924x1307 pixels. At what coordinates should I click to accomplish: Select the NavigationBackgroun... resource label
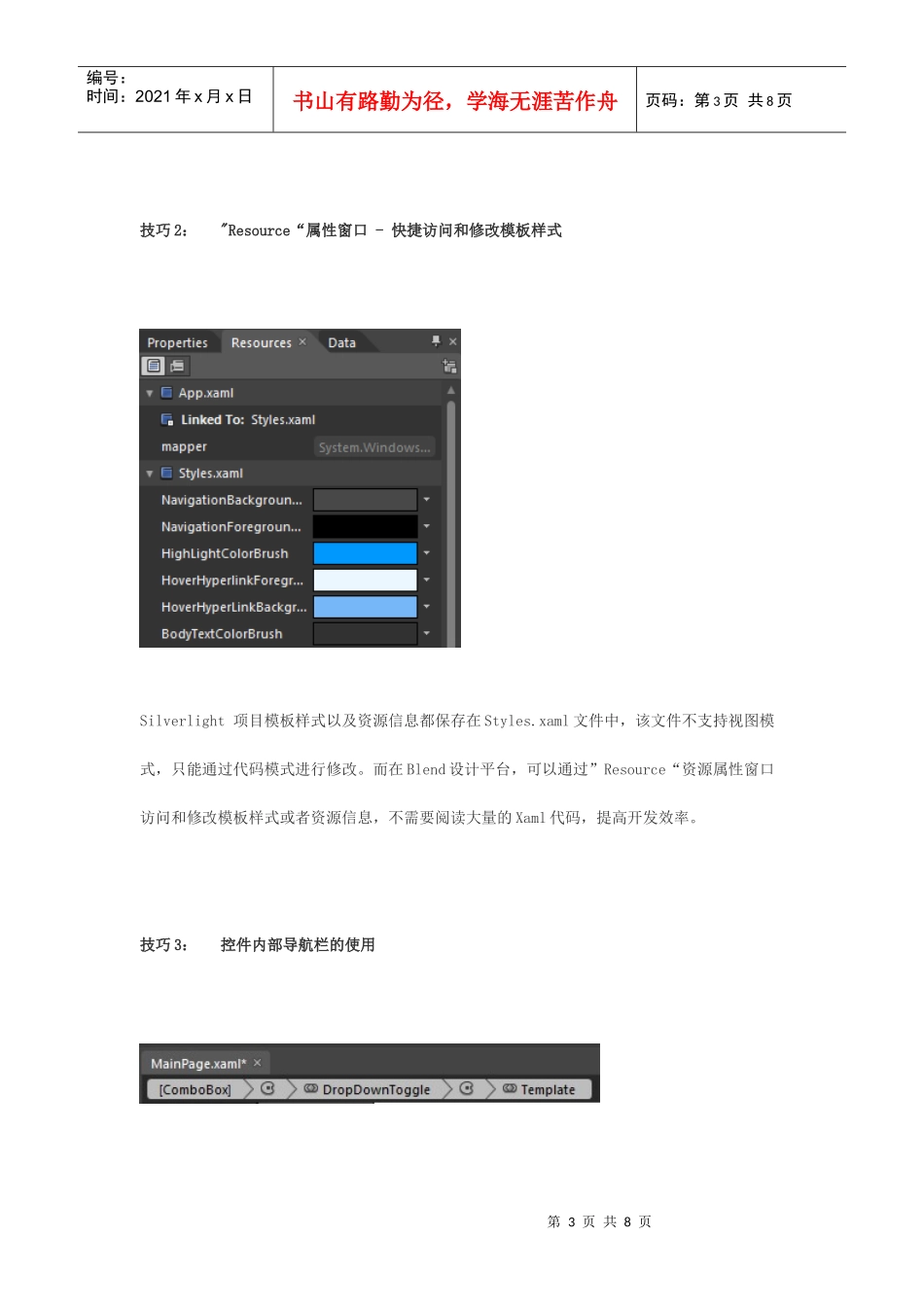(x=231, y=500)
